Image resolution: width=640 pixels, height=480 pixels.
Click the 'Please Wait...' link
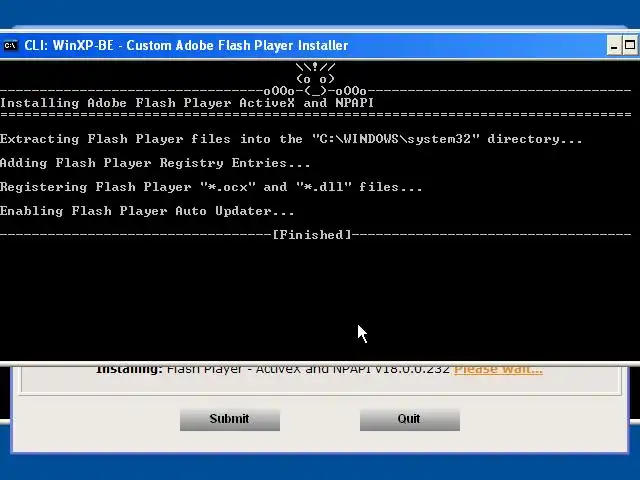(498, 369)
